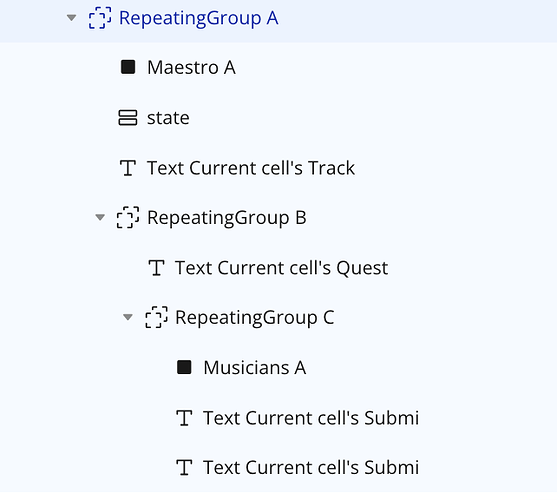This screenshot has height=500, width=557.
Task: Collapse the RepeatingGroup A tree arrow
Action: click(x=71, y=18)
